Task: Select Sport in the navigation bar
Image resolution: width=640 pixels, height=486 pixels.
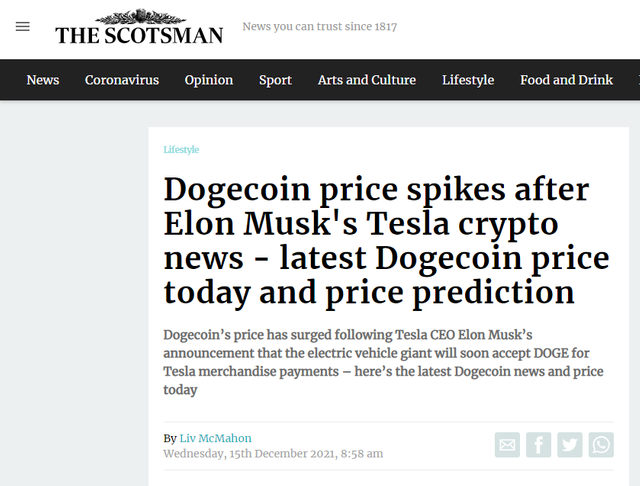Action: tap(276, 80)
